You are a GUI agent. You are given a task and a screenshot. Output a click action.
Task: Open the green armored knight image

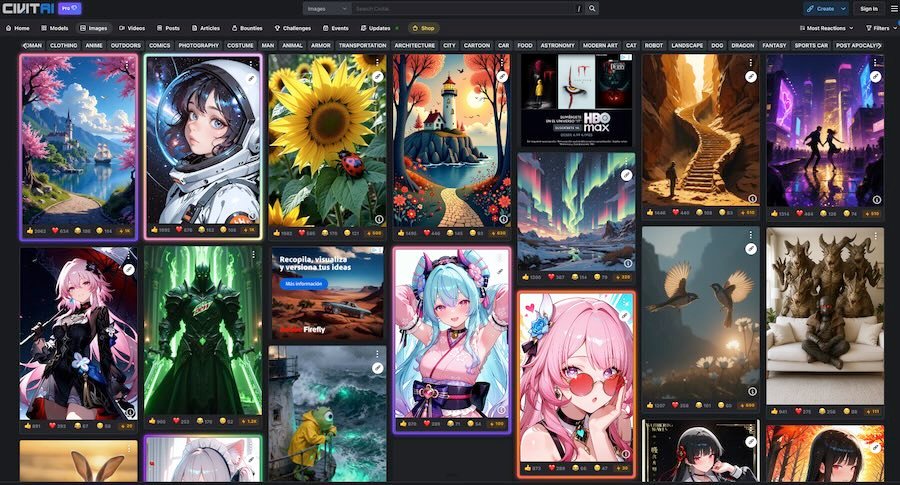(203, 331)
